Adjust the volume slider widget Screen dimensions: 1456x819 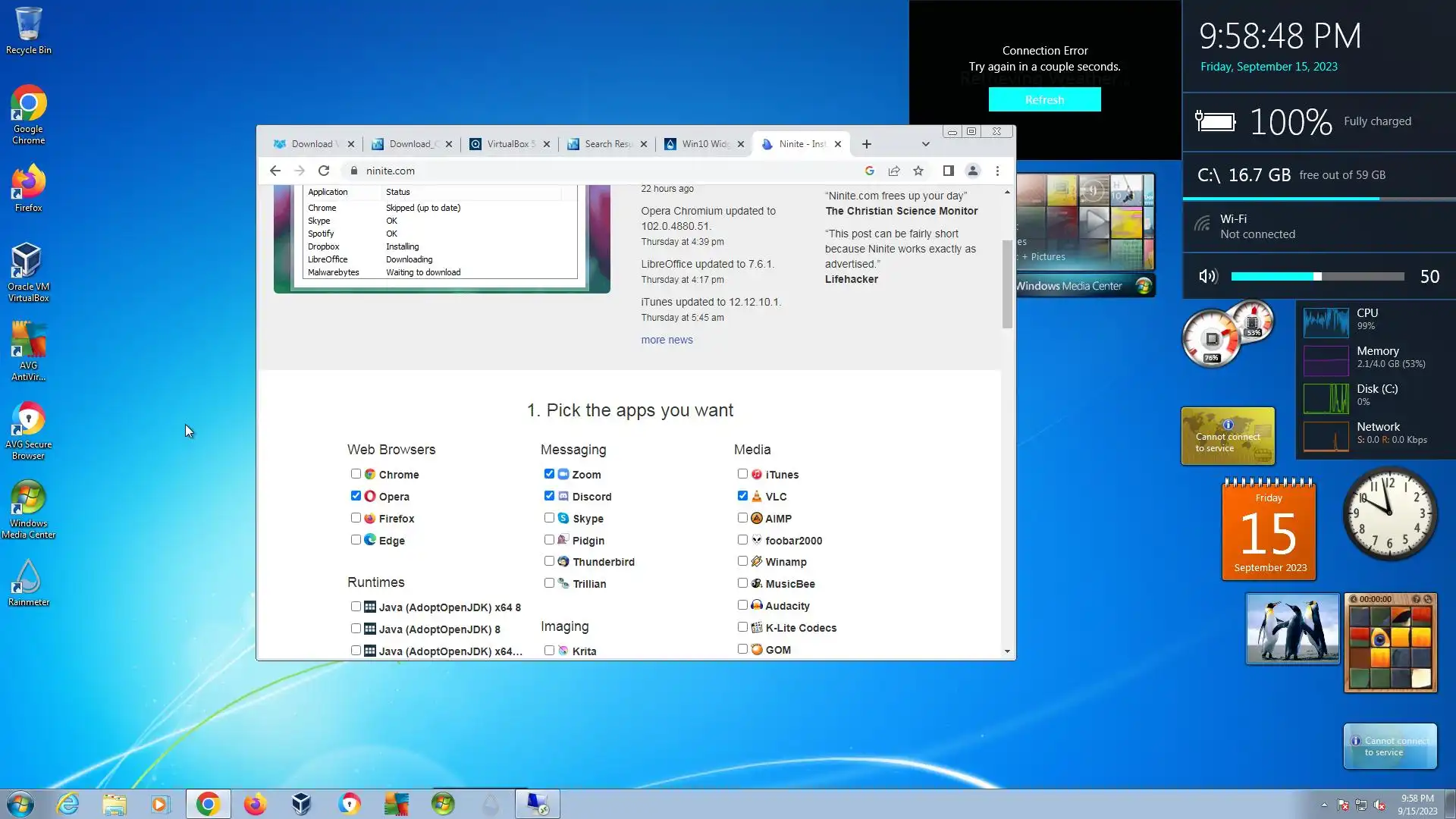[1318, 277]
